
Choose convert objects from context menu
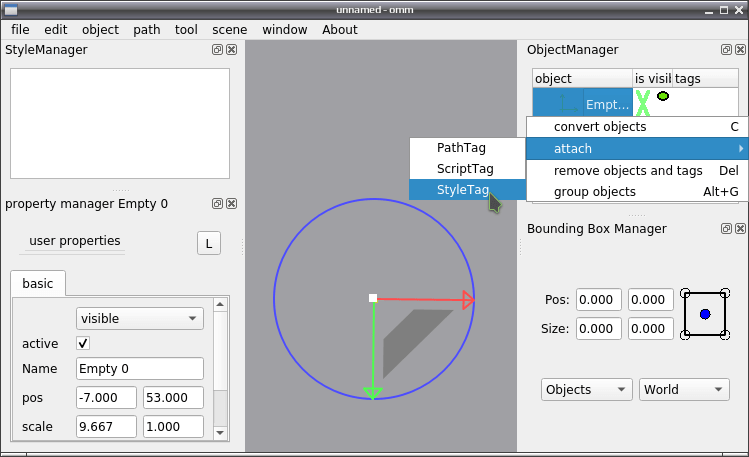coord(637,127)
